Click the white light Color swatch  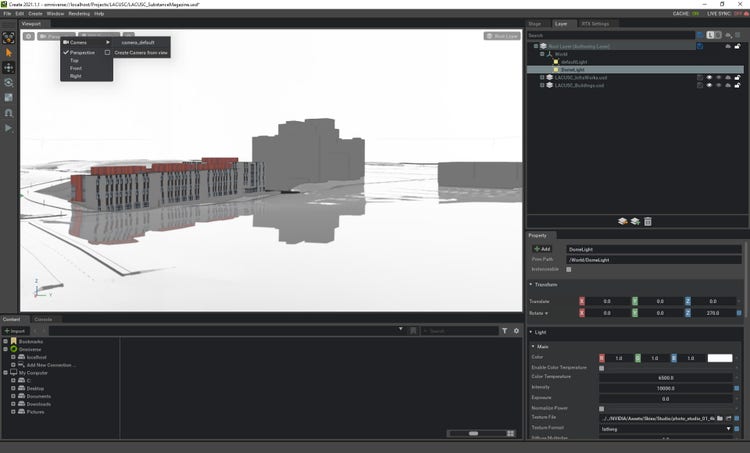[720, 358]
